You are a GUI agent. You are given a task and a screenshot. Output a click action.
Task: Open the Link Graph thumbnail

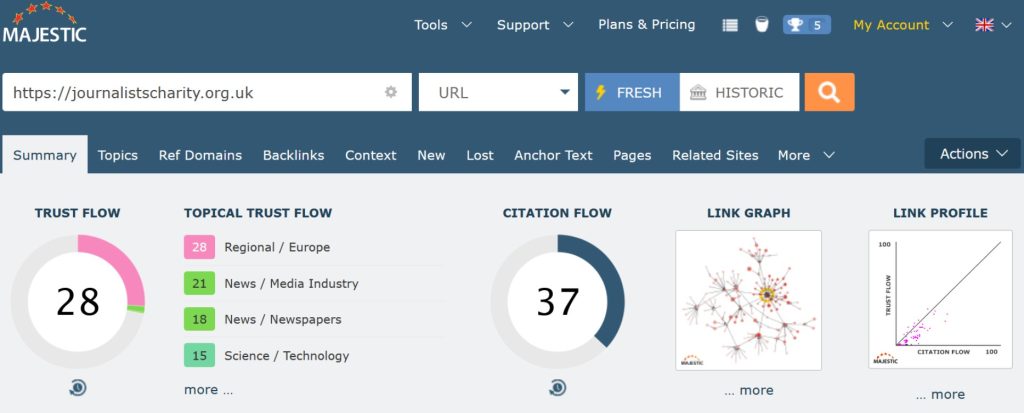click(748, 300)
